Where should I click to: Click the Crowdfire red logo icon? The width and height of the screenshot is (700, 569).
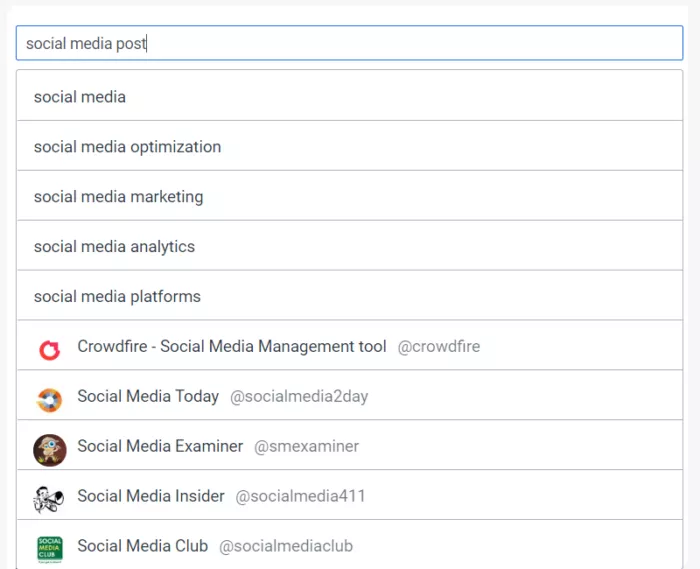[50, 350]
